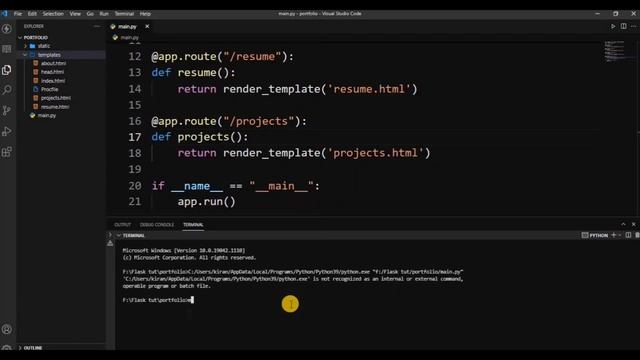Click 'resume.html' string on line 14

point(369,89)
